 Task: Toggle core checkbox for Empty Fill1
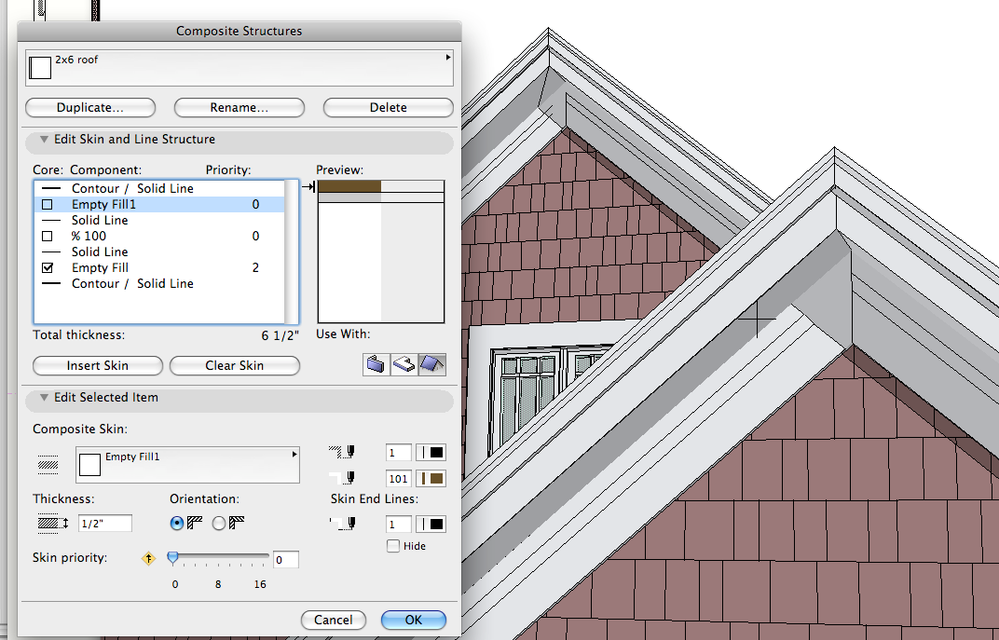tap(47, 204)
